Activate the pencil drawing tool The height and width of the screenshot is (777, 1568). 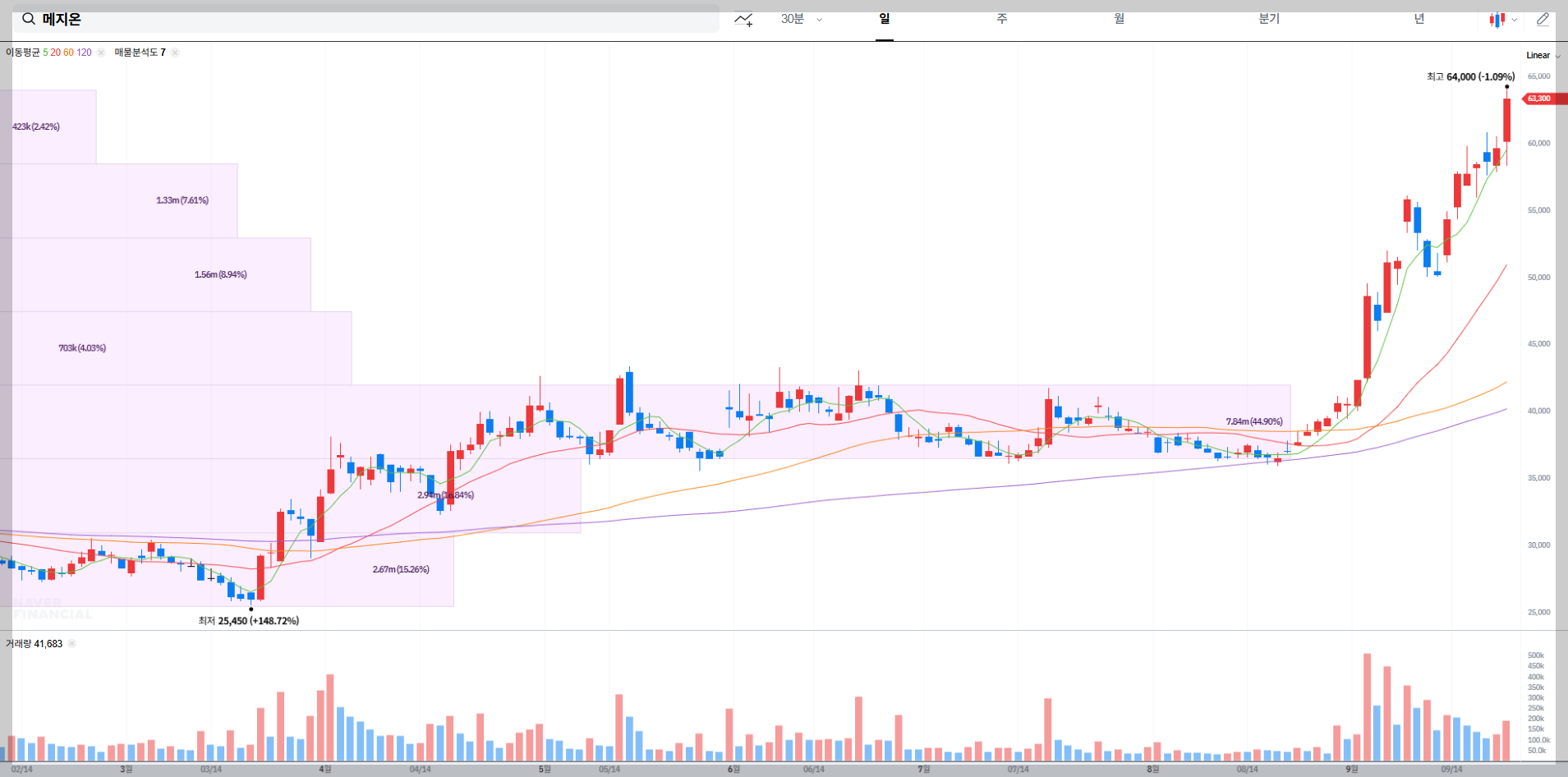tap(1543, 20)
